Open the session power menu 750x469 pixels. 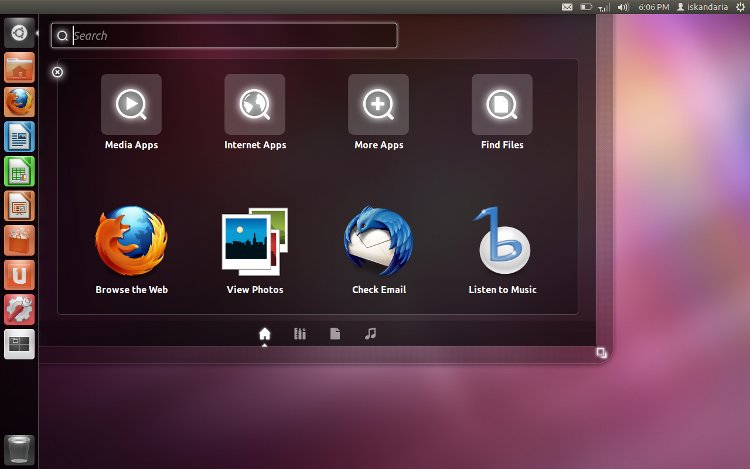pyautogui.click(x=740, y=7)
